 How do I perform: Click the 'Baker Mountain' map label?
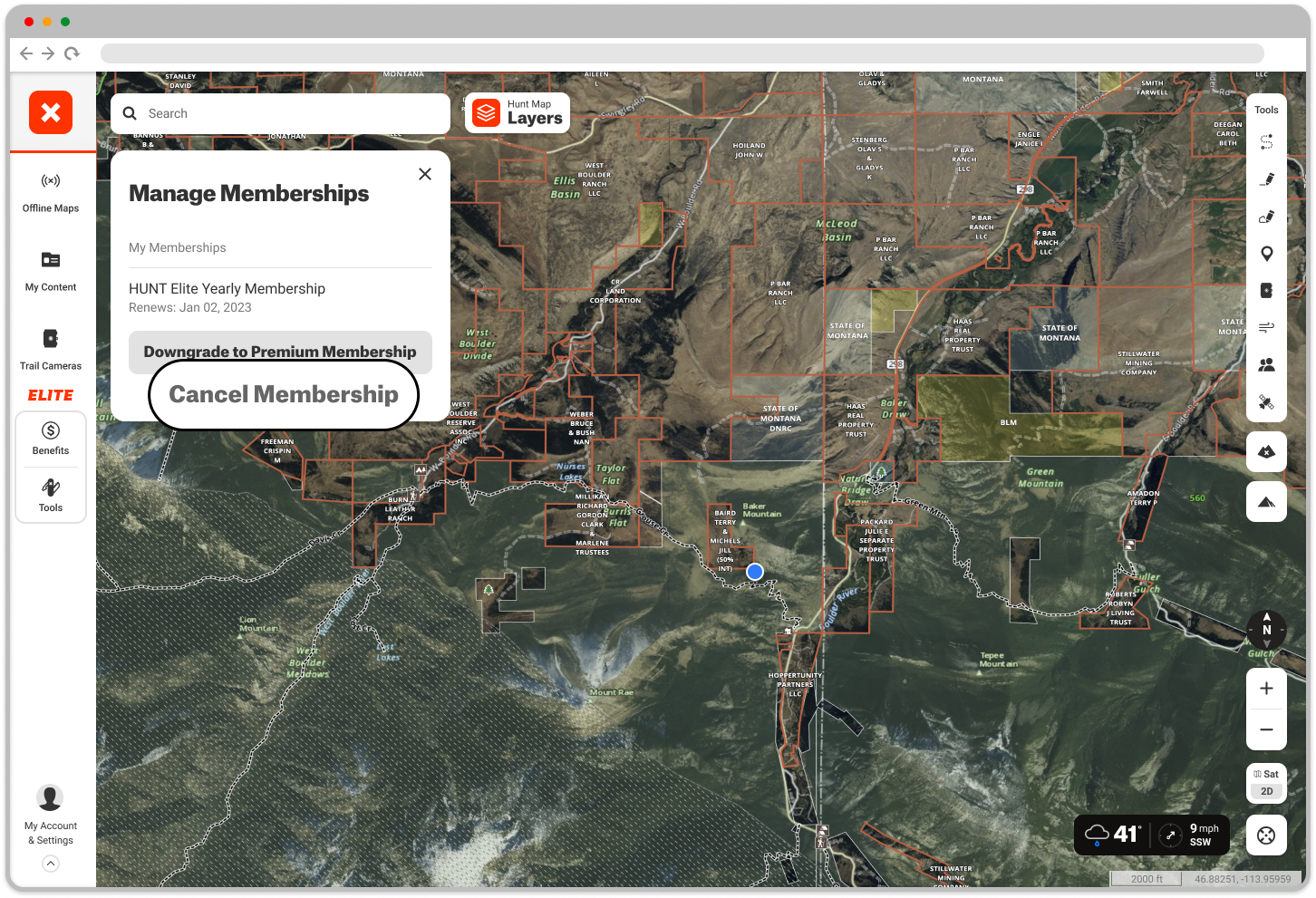pyautogui.click(x=761, y=510)
